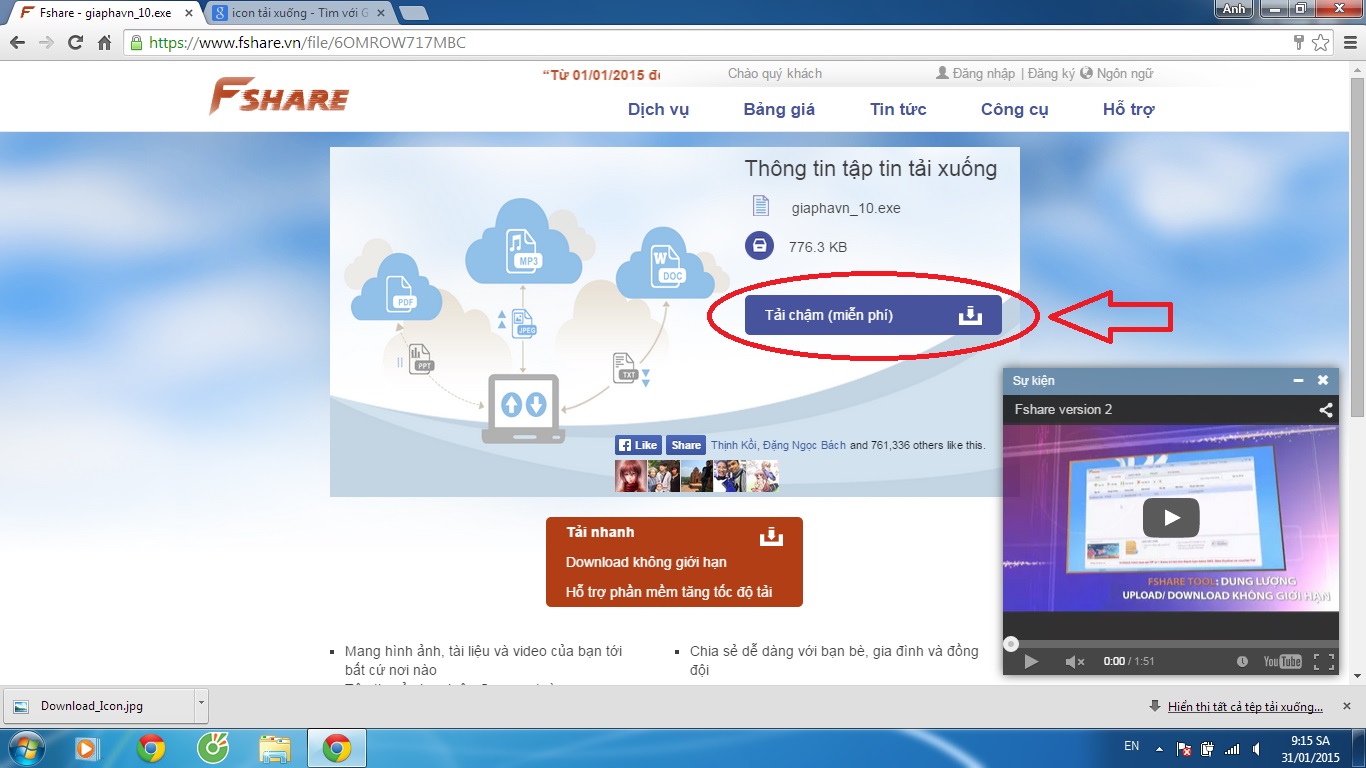This screenshot has height=768, width=1366.
Task: Toggle video fullscreen
Action: click(1323, 661)
